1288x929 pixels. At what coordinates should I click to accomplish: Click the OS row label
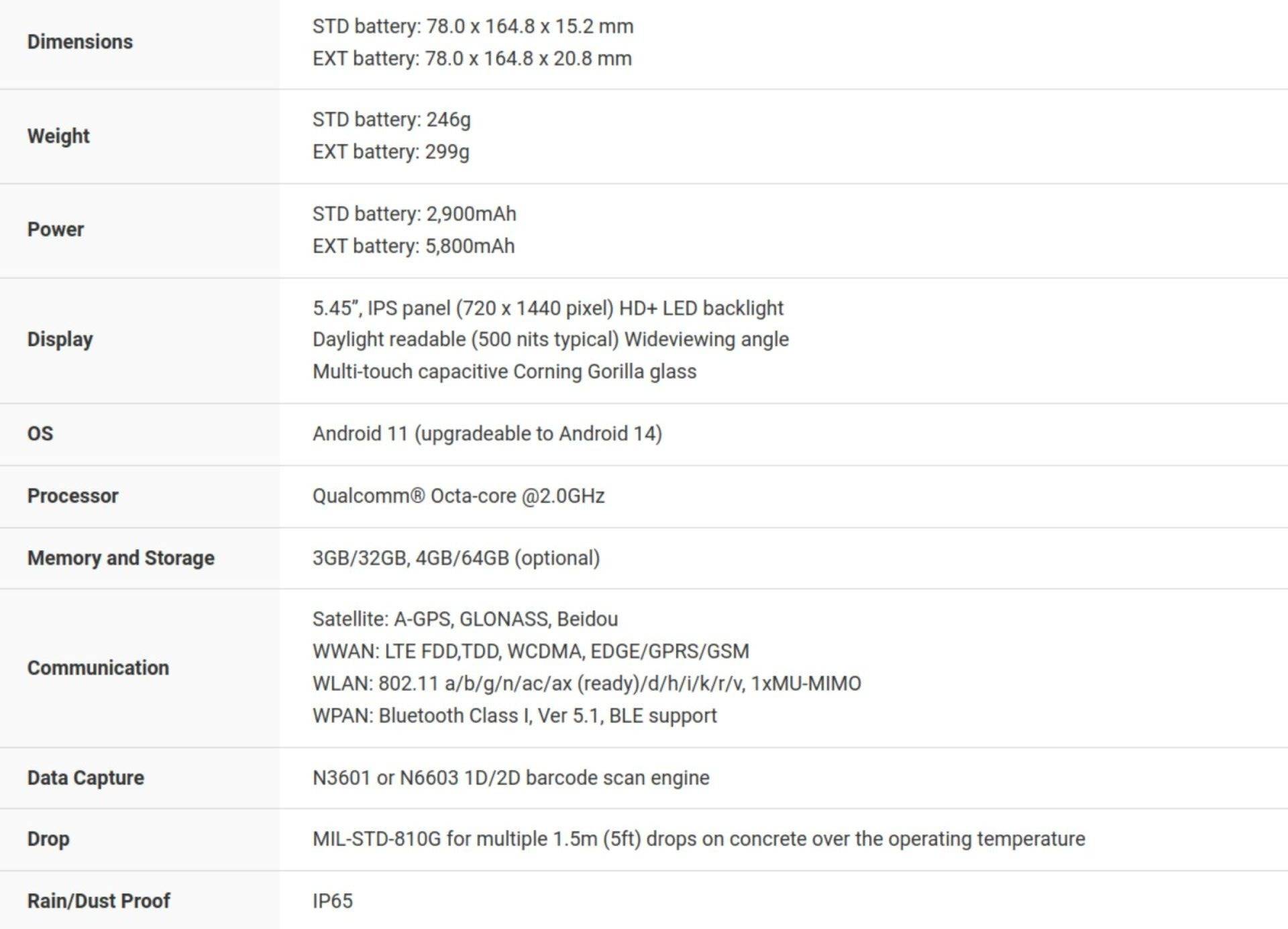[40, 433]
